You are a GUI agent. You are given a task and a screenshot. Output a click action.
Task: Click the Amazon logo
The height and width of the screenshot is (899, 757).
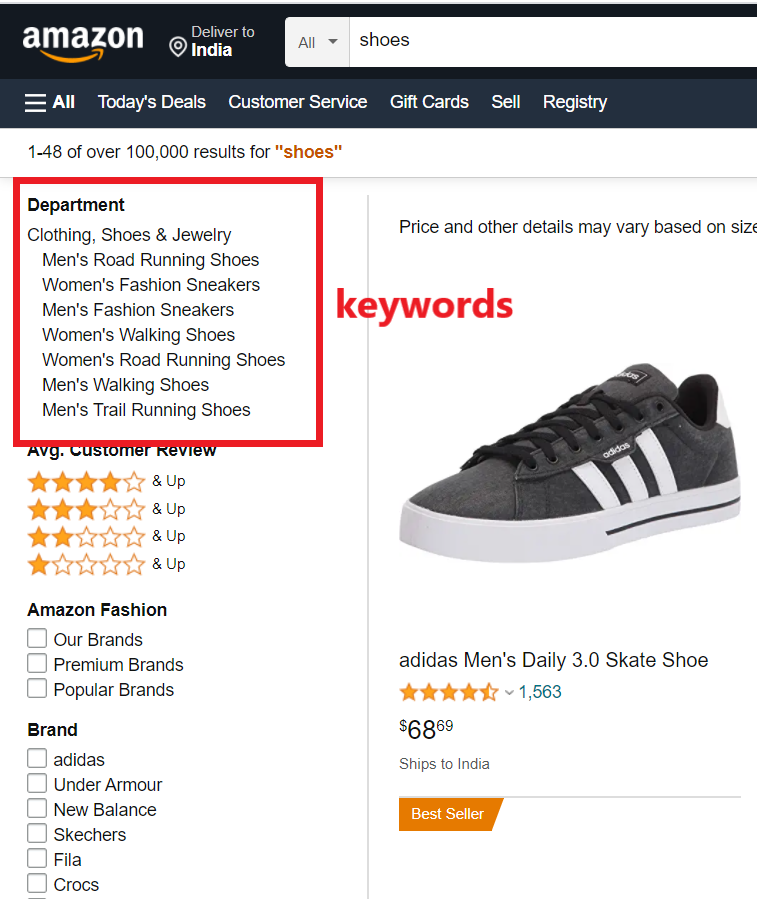click(x=83, y=42)
